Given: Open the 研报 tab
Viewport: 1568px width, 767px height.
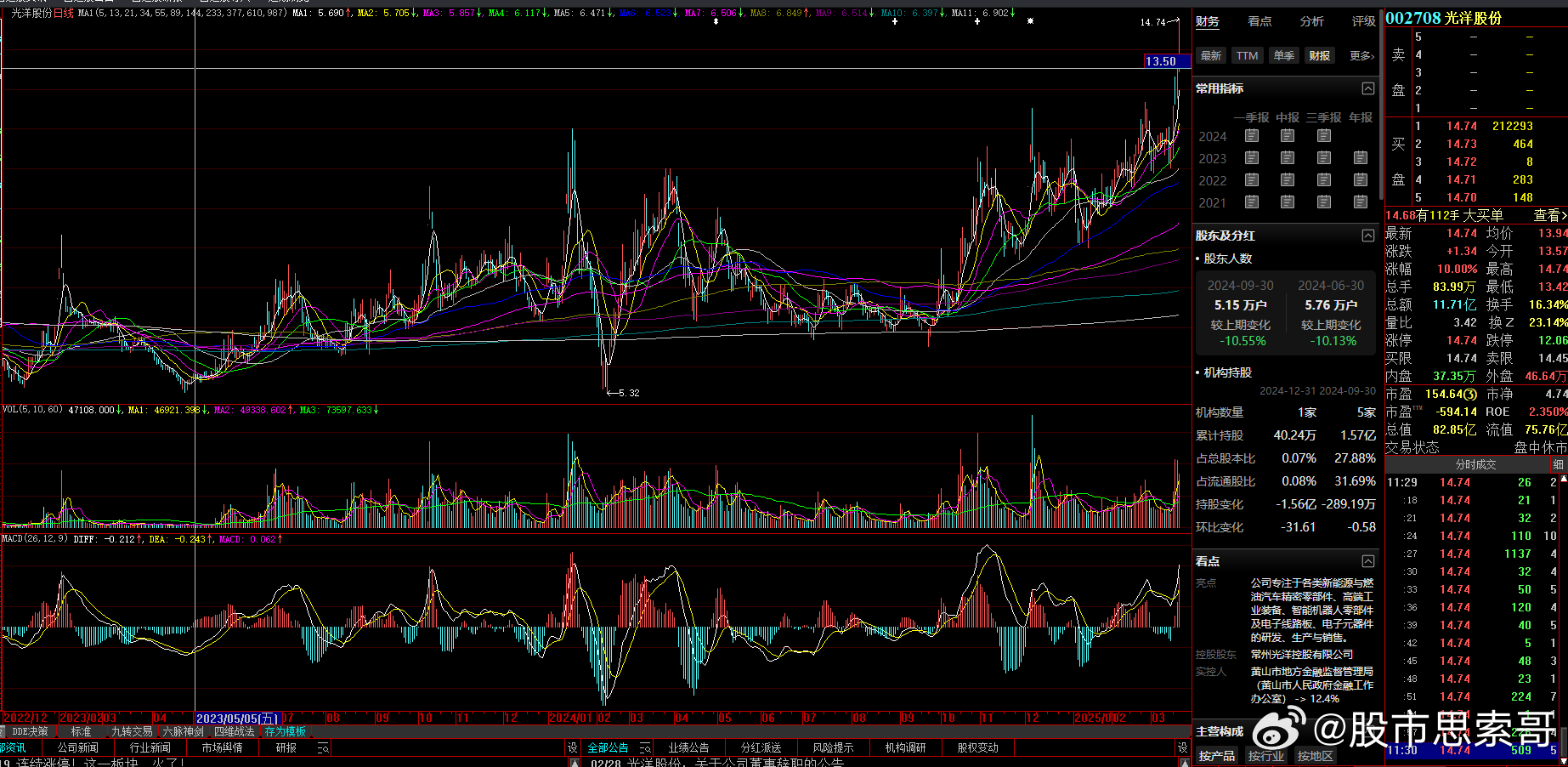Looking at the screenshot, I should 286,748.
